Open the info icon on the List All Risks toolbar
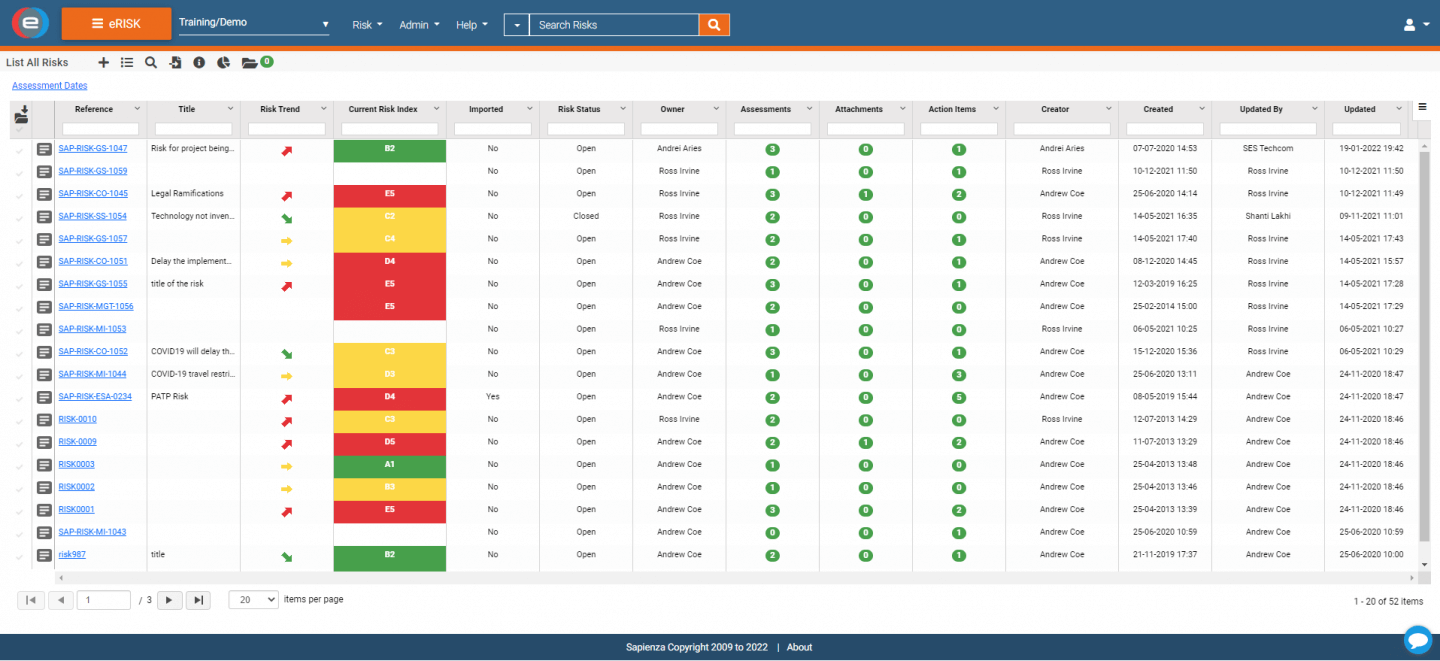The width and height of the screenshot is (1440, 661). [199, 62]
